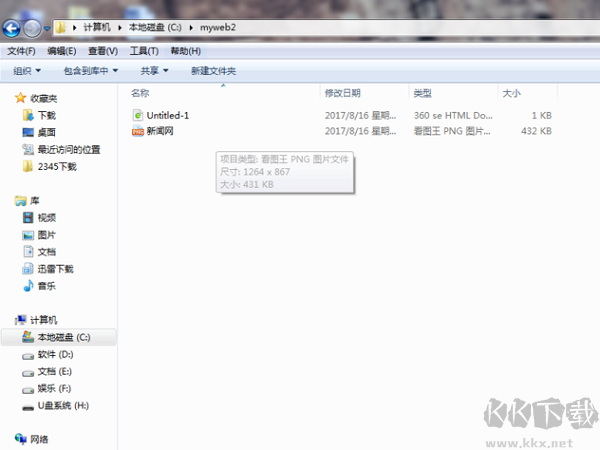Click the Back navigation arrow button
Screen dimensions: 600x450
11,28
